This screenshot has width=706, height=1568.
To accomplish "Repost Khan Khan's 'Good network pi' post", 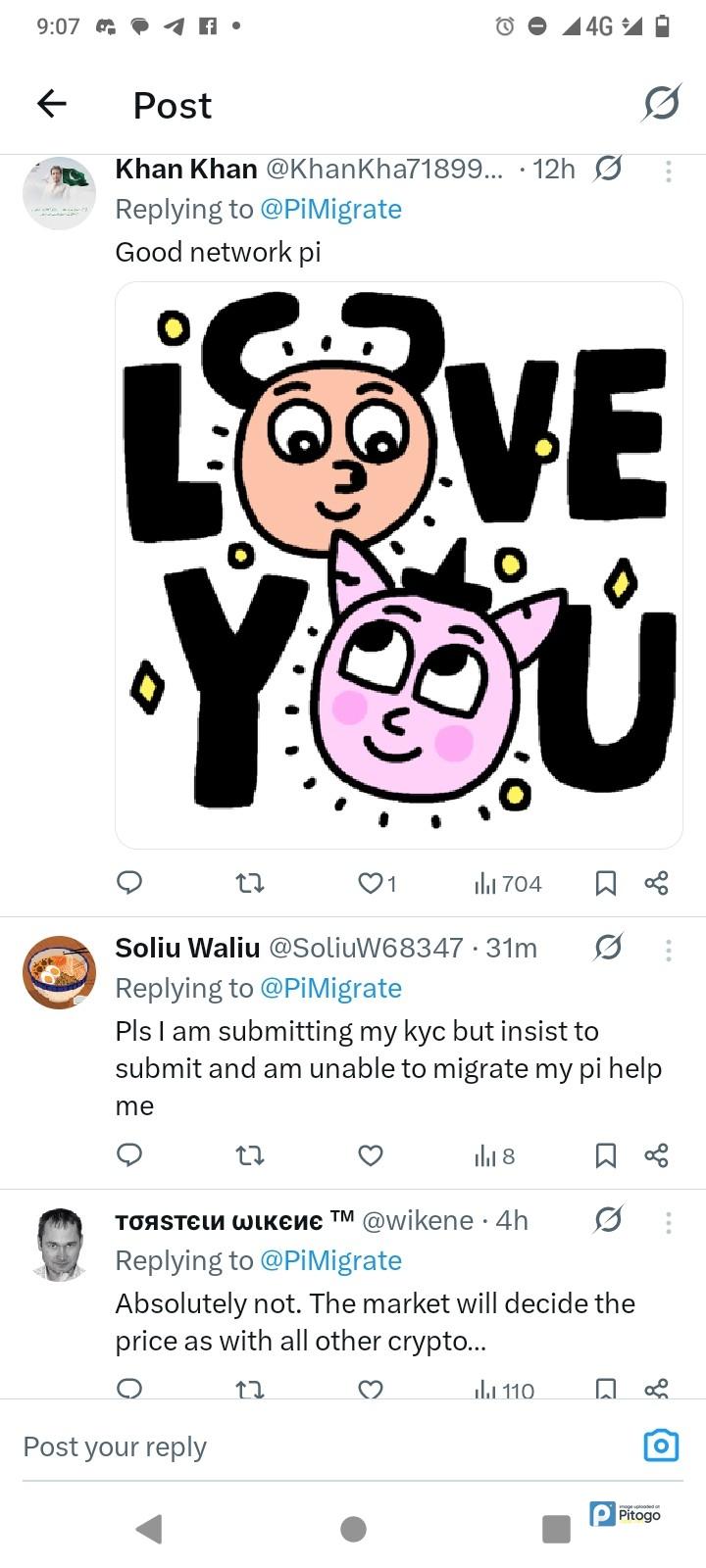I will tap(251, 883).
